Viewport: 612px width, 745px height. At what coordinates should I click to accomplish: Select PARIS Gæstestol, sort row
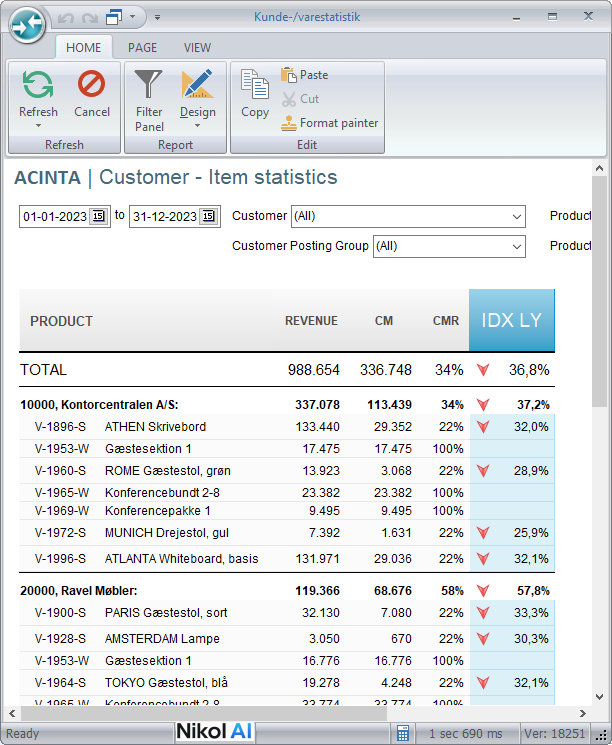point(287,613)
